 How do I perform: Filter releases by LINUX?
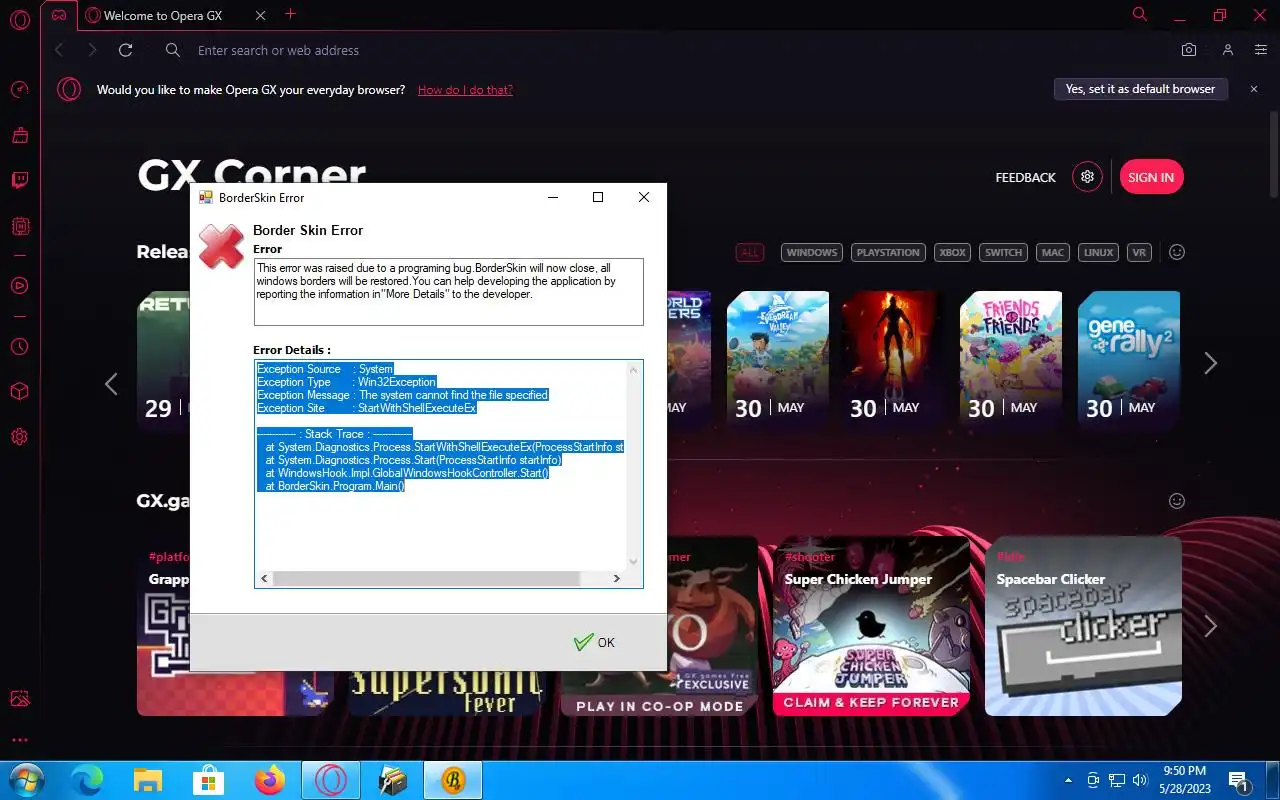tap(1099, 252)
